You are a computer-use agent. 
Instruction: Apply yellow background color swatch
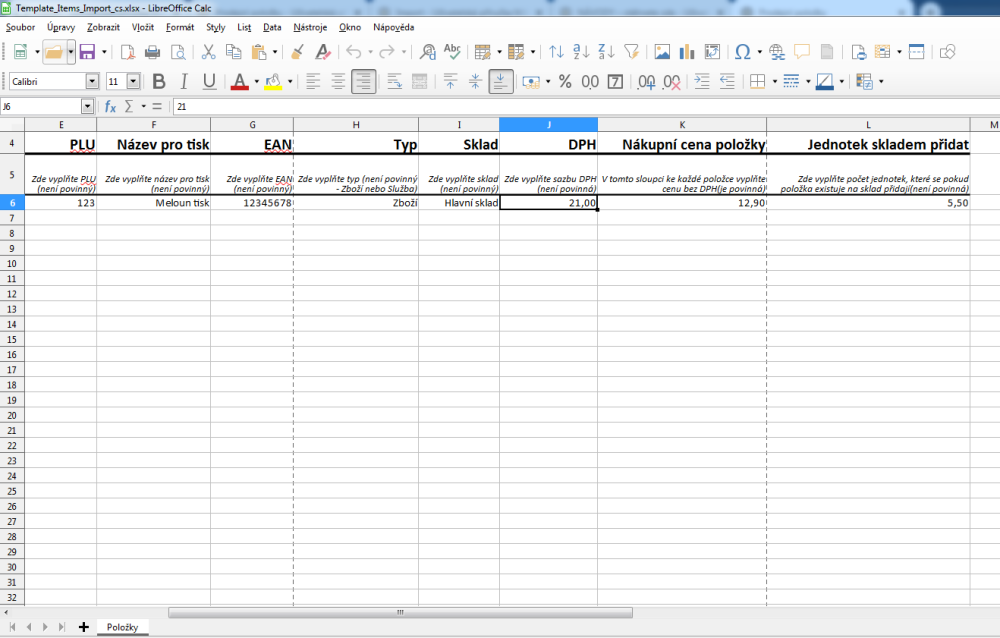point(273,82)
